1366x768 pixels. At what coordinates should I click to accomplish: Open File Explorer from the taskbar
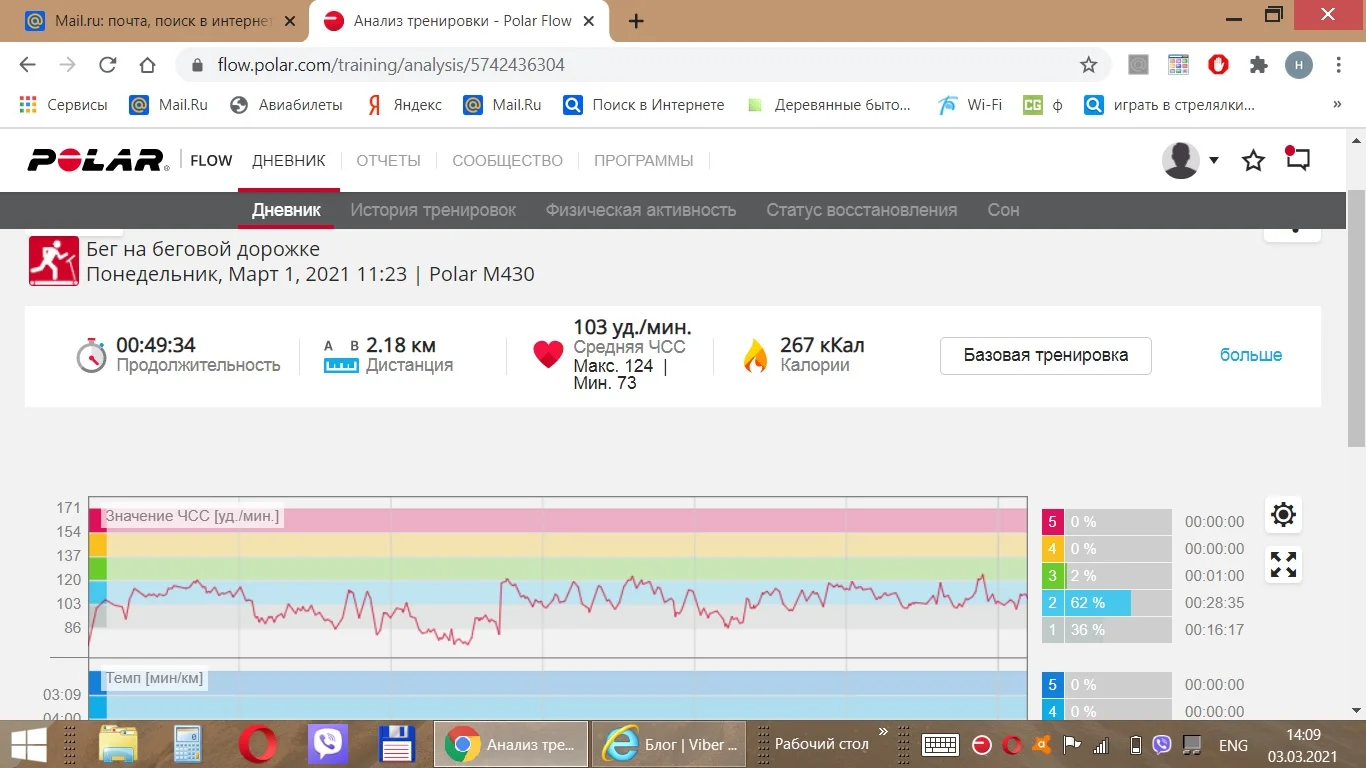pos(118,744)
